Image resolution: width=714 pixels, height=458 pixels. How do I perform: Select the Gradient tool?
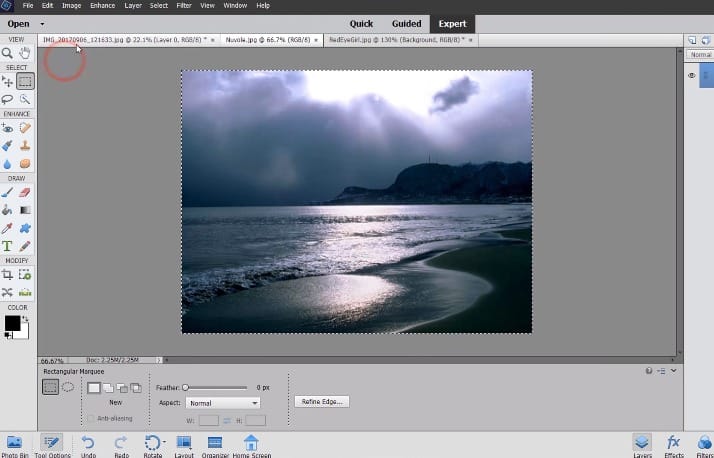click(x=25, y=210)
